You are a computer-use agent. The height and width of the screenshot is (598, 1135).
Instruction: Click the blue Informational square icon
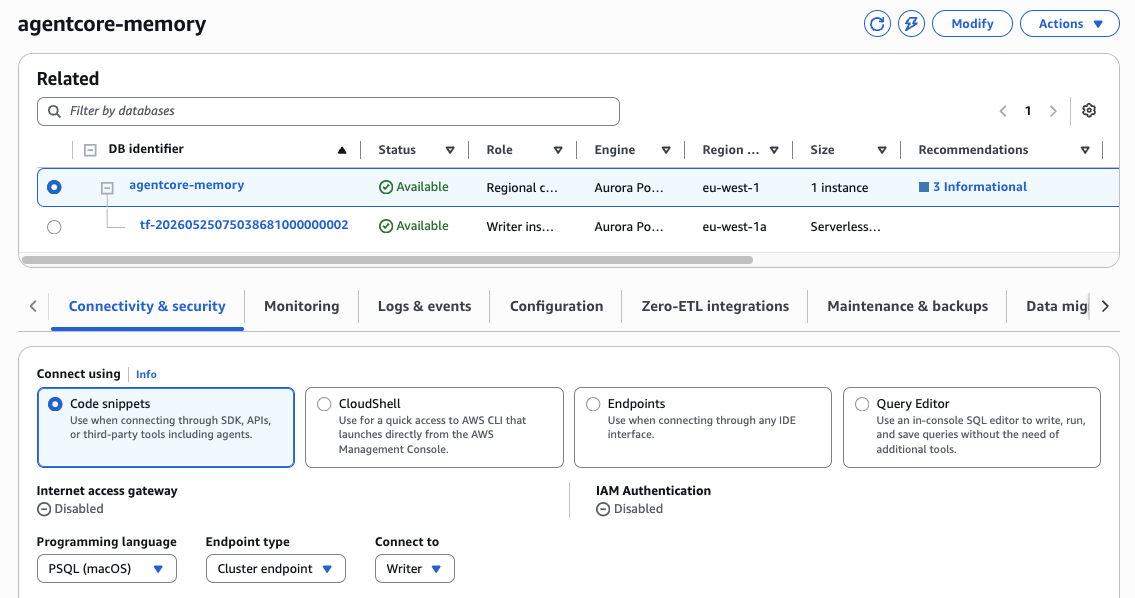click(x=924, y=187)
